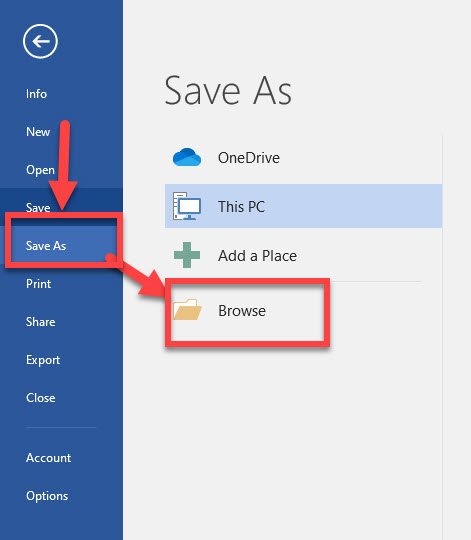The width and height of the screenshot is (471, 540).
Task: Open Word Options from the sidebar
Action: [x=47, y=496]
